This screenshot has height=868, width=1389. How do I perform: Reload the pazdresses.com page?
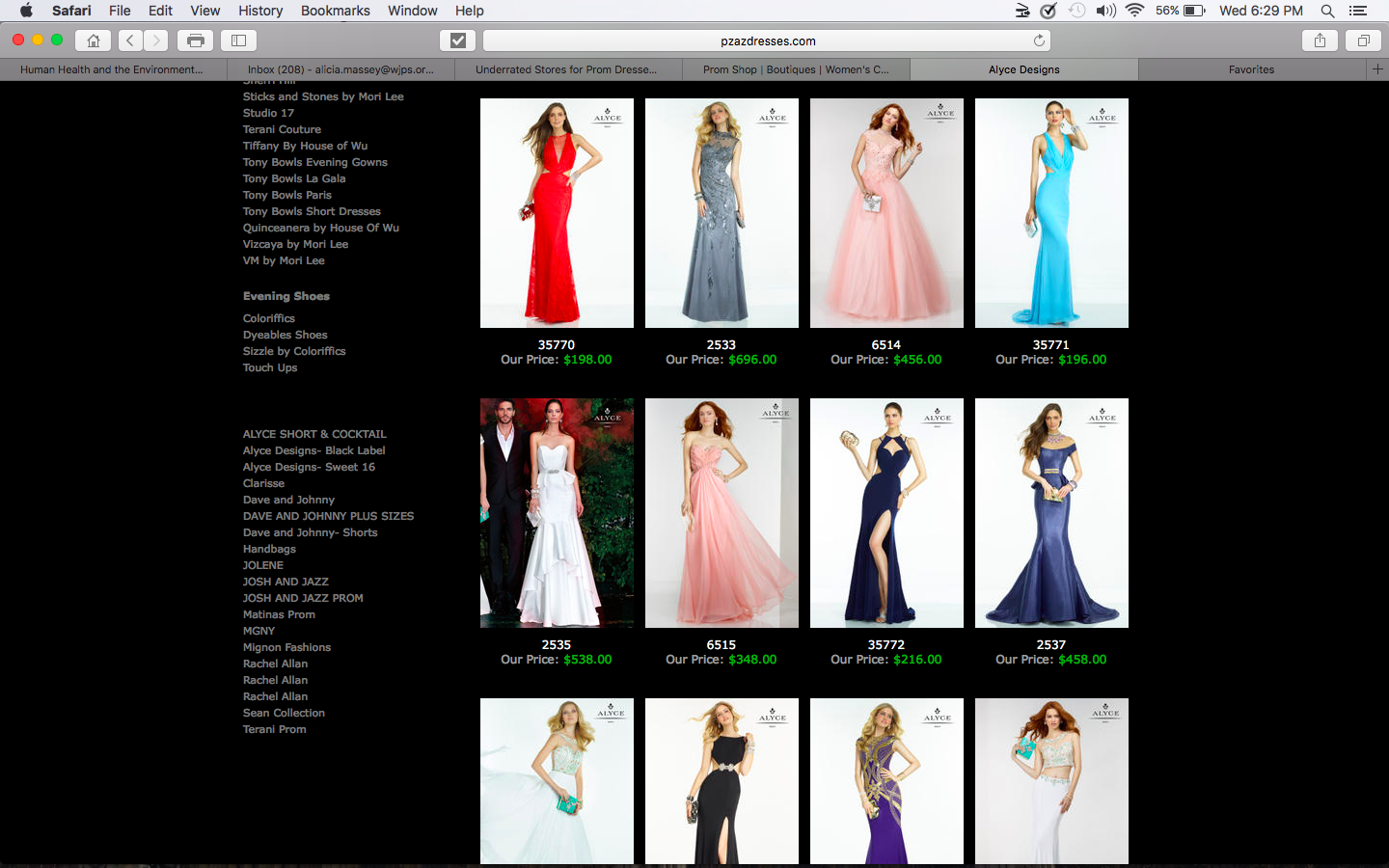1039,41
